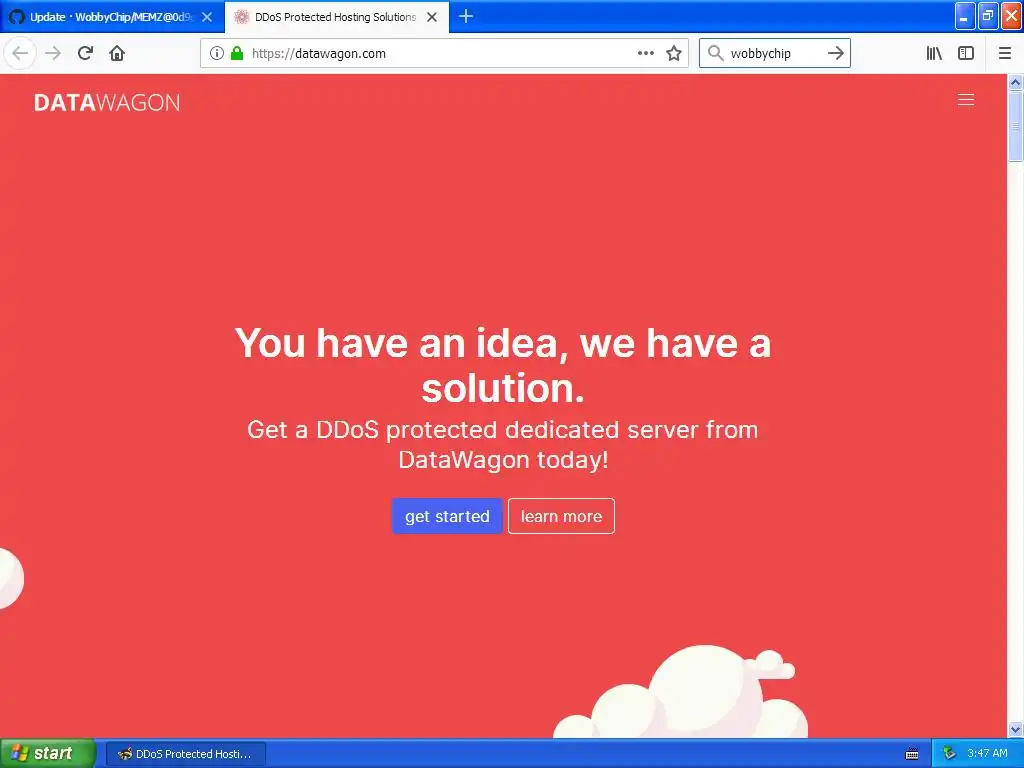This screenshot has width=1024, height=768.
Task: Open a new tab with plus
Action: 466,16
